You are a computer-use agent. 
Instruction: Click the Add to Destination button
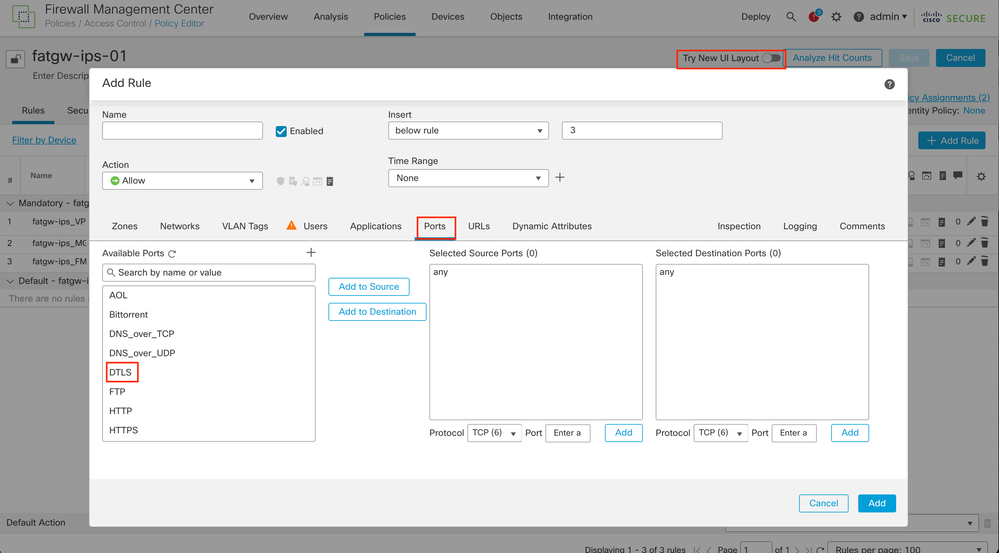tap(377, 312)
